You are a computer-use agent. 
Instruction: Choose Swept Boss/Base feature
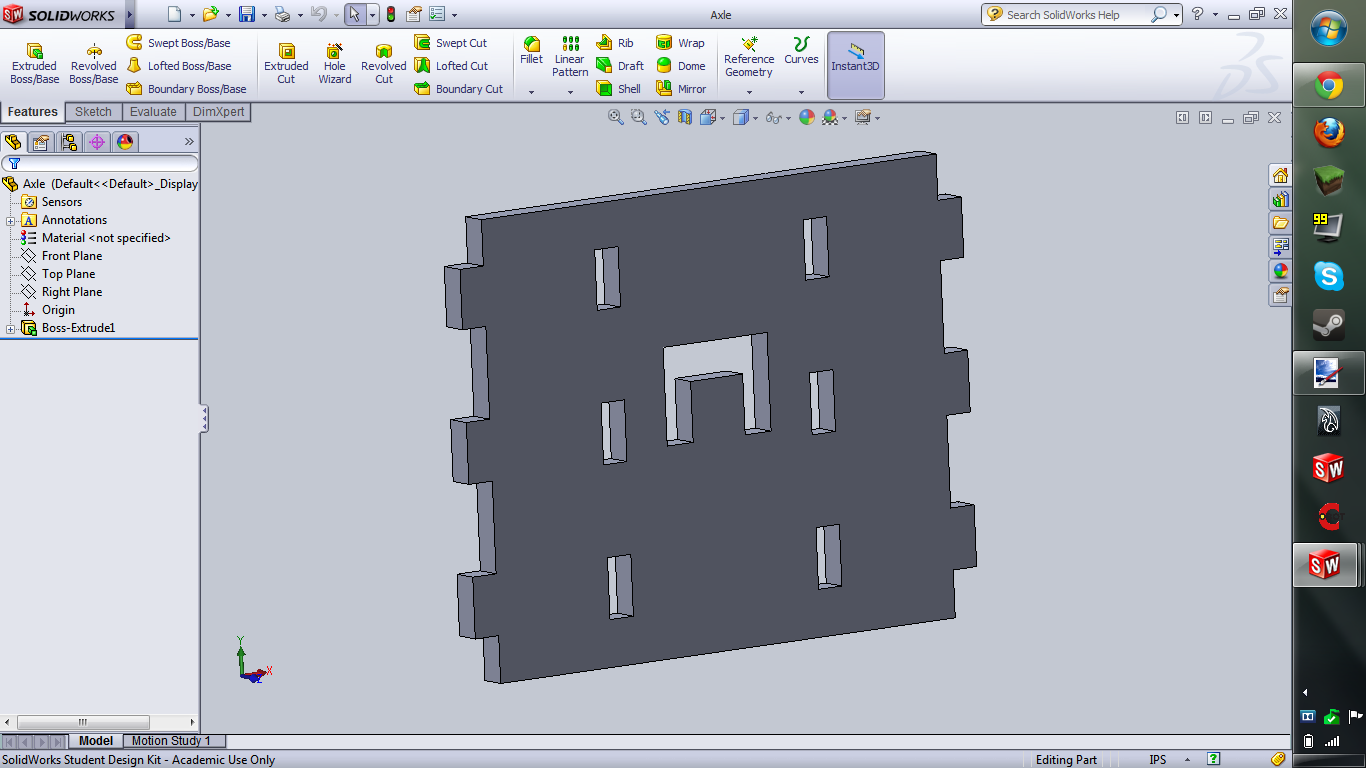point(178,43)
